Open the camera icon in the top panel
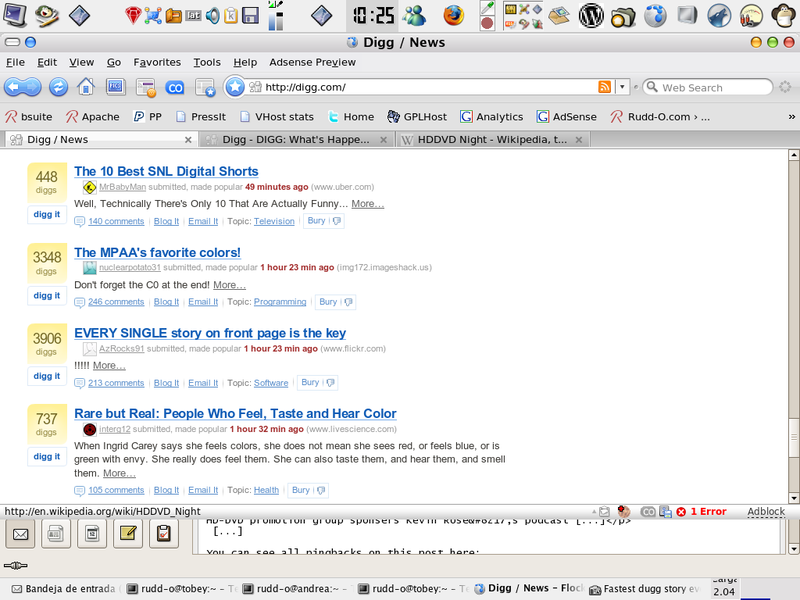 623,16
